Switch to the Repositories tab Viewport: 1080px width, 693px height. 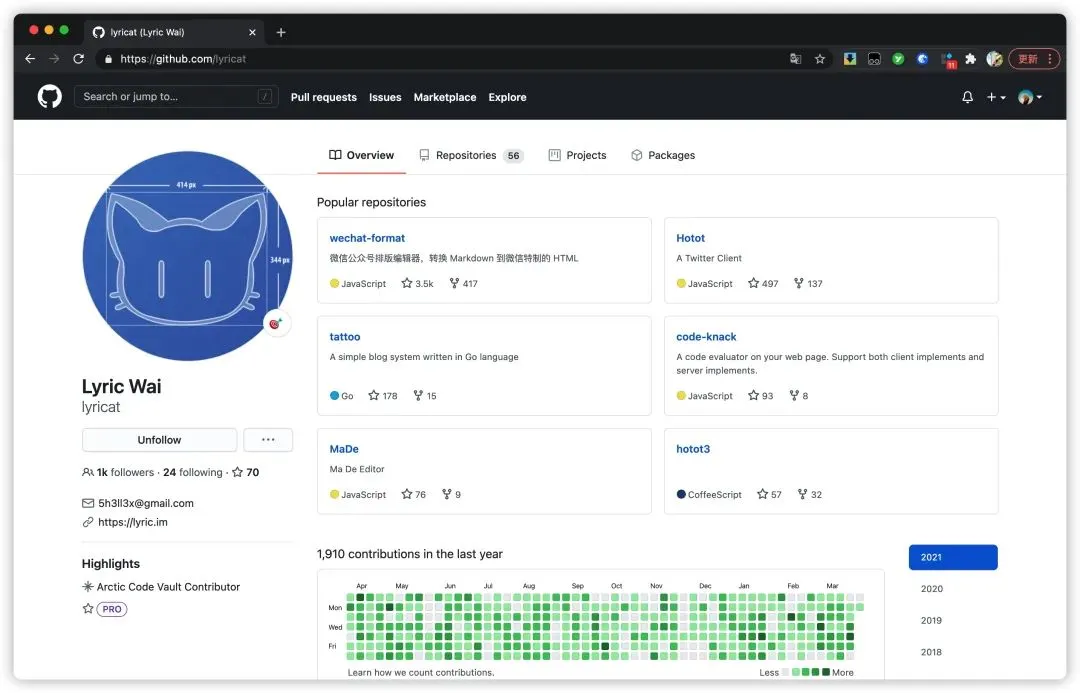click(x=471, y=156)
